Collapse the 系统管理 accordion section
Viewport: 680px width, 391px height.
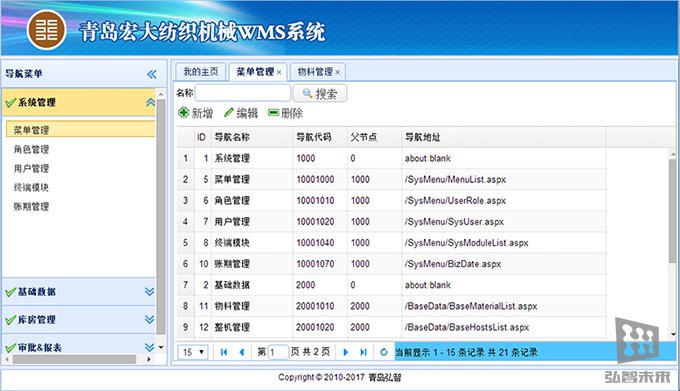(150, 103)
